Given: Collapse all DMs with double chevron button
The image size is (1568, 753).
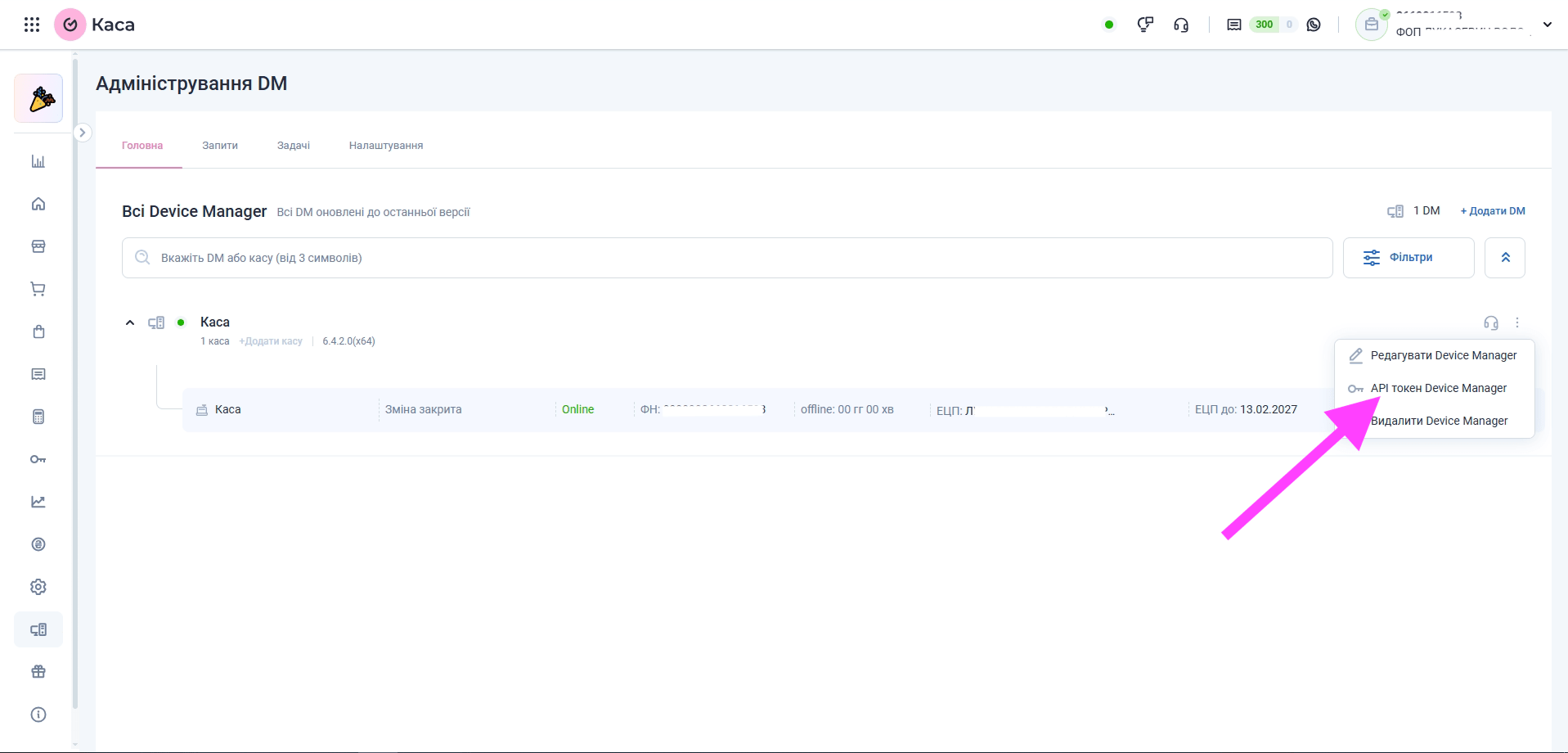Looking at the screenshot, I should click(1505, 258).
